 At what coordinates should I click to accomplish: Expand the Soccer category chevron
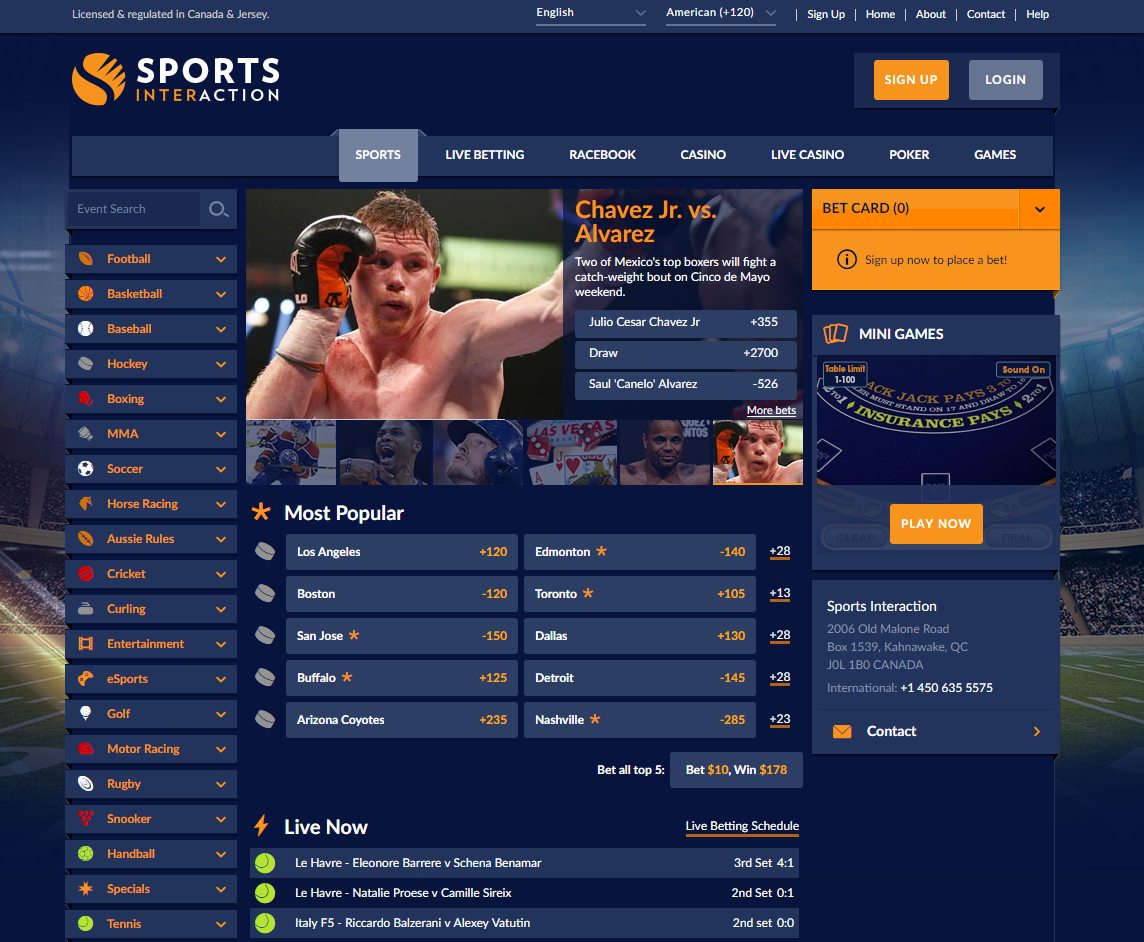click(x=221, y=469)
